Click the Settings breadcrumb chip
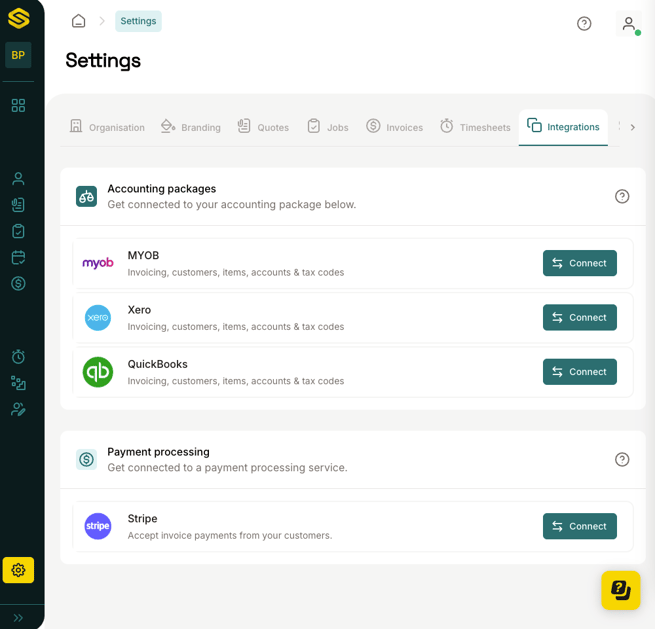This screenshot has width=655, height=629. (x=138, y=21)
